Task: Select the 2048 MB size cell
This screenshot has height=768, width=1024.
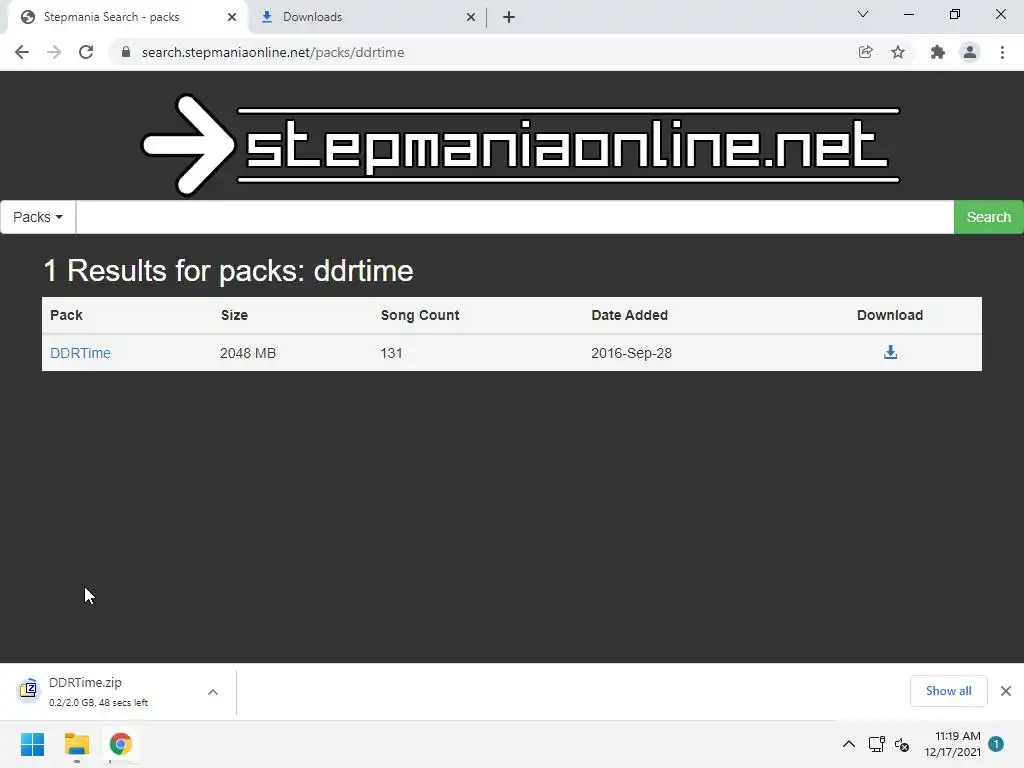Action: pos(248,353)
